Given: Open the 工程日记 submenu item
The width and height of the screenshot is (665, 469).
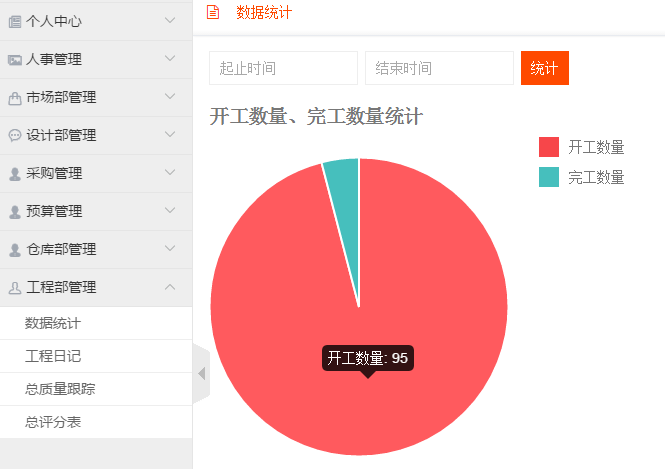Looking at the screenshot, I should pos(53,356).
